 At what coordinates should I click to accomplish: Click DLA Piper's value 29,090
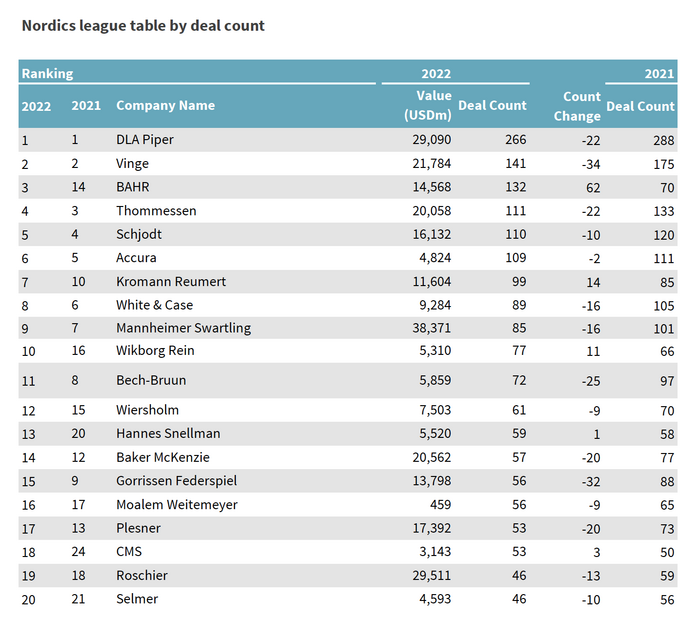432,140
